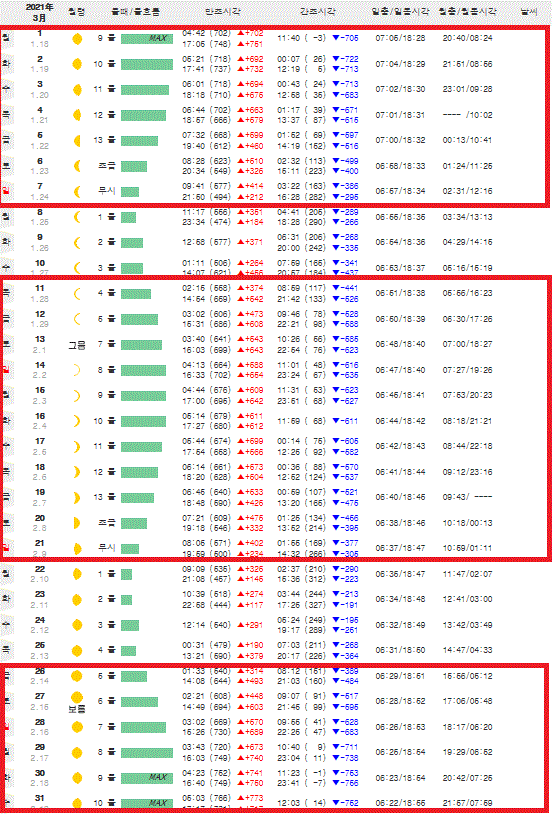Click the 2021年 3月 header

pyautogui.click(x=39, y=12)
